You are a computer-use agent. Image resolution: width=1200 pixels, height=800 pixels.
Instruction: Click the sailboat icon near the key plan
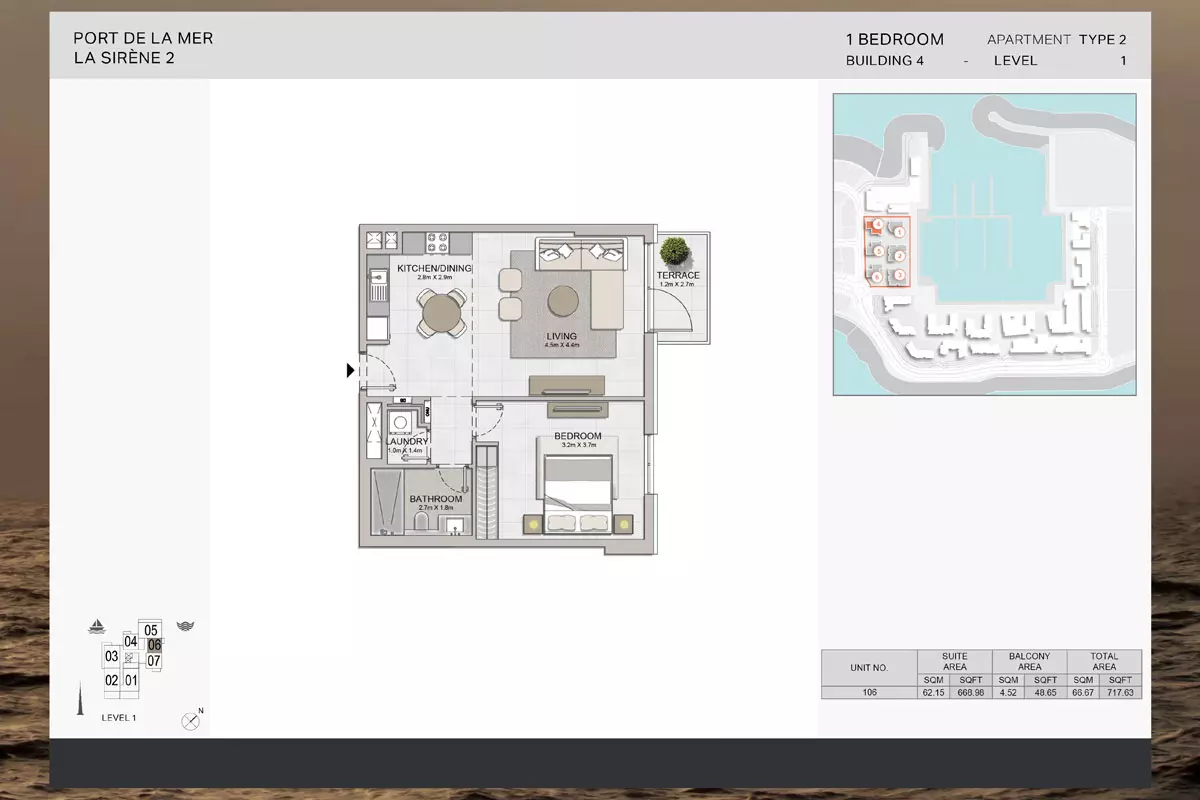pyautogui.click(x=97, y=627)
